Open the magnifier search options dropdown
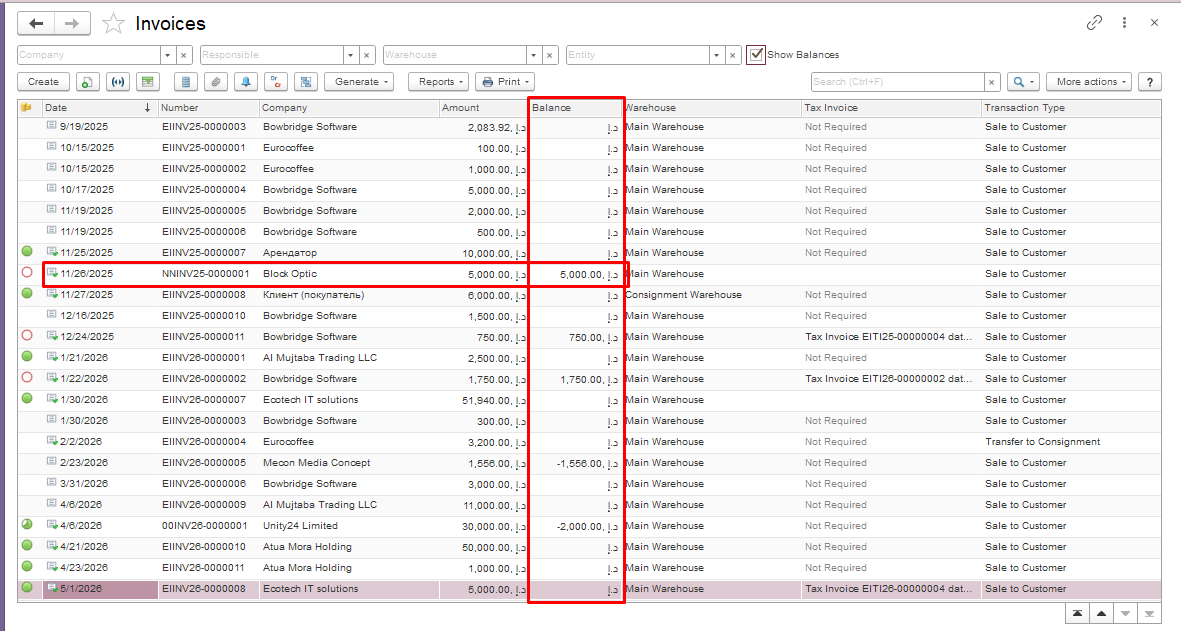1181x631 pixels. tap(1024, 81)
